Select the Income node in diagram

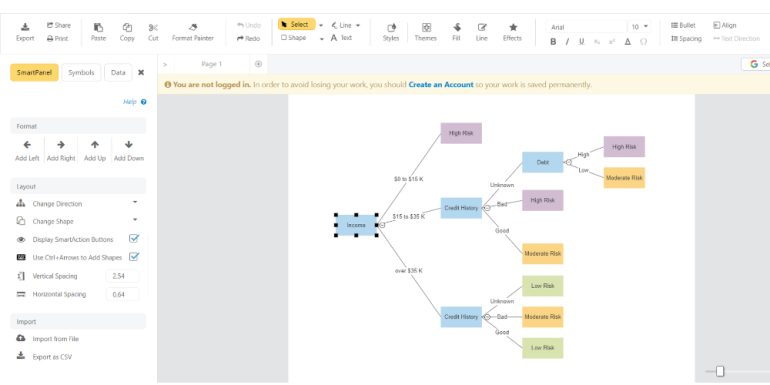pos(356,225)
